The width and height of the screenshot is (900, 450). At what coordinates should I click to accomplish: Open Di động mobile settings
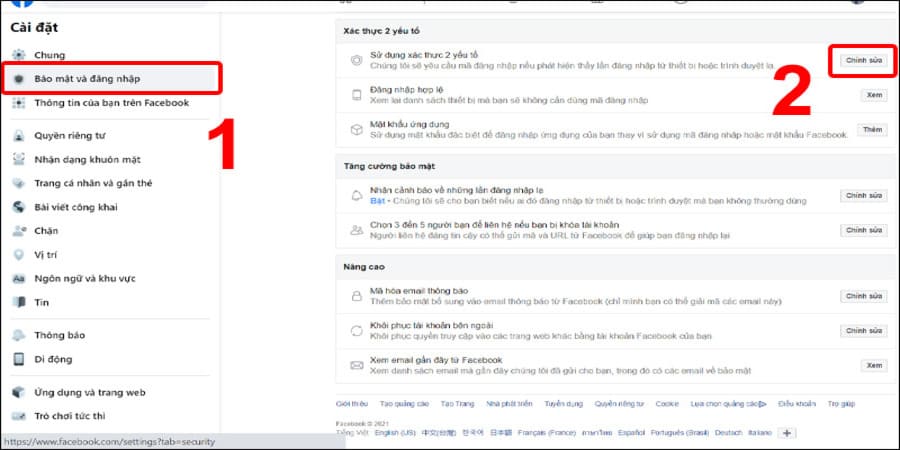click(53, 359)
